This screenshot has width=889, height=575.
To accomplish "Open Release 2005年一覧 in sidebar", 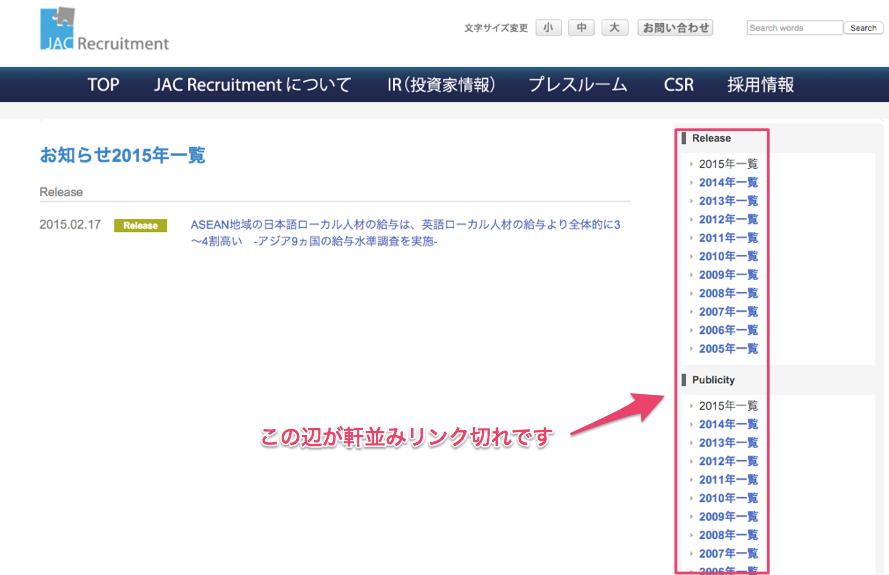I will [x=728, y=349].
